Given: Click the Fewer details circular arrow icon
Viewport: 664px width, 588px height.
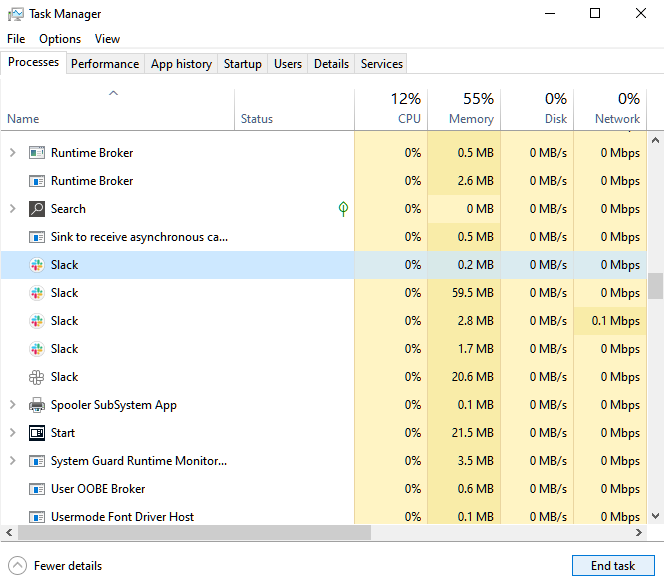Looking at the screenshot, I should pyautogui.click(x=17, y=566).
